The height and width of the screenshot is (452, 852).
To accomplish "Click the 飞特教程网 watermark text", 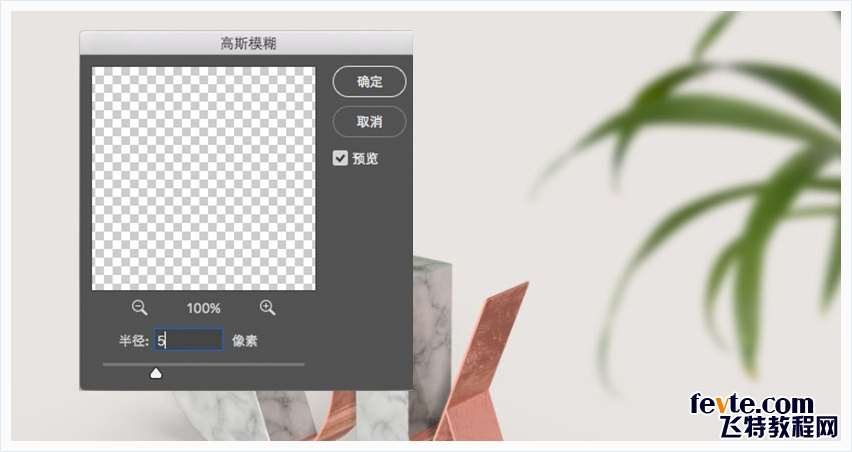I will [x=779, y=428].
